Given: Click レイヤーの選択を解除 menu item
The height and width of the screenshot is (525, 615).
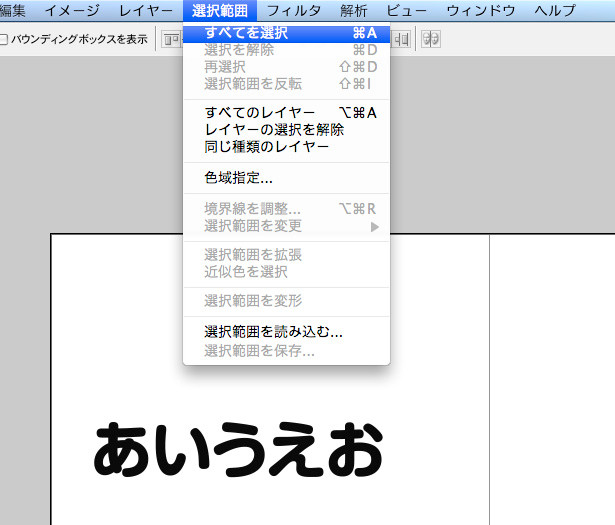Looking at the screenshot, I should pos(286,129).
